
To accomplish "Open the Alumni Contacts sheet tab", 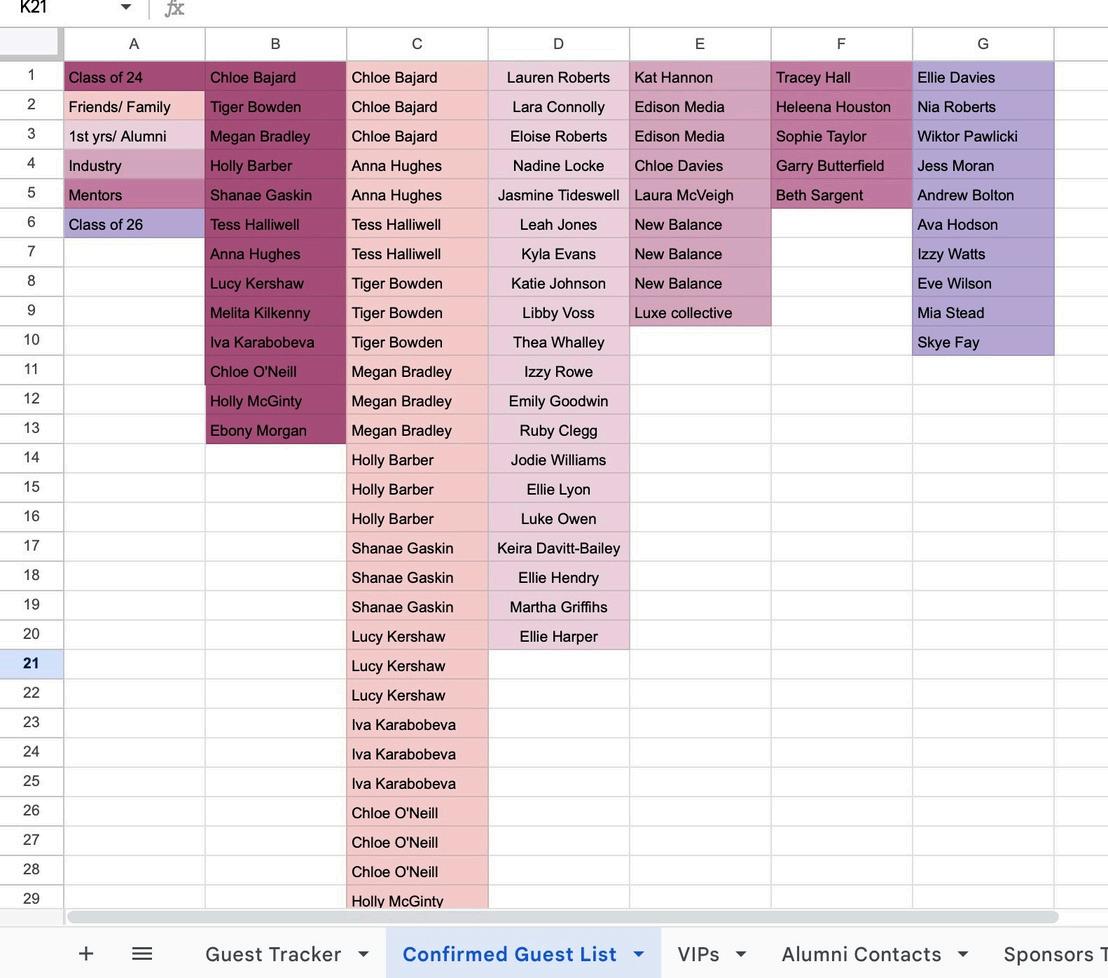I will tap(861, 955).
